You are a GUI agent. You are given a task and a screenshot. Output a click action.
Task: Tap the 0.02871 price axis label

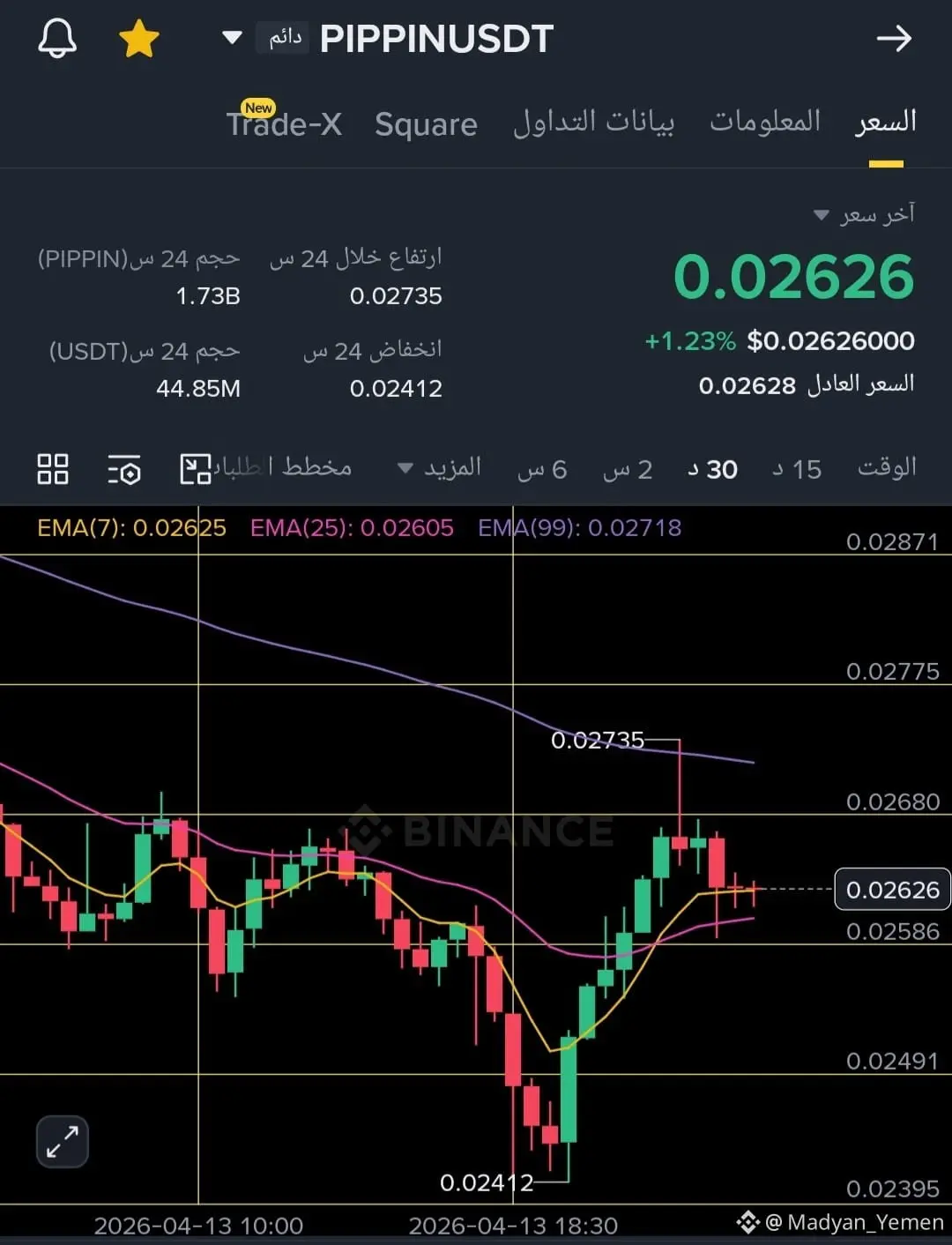[x=893, y=541]
